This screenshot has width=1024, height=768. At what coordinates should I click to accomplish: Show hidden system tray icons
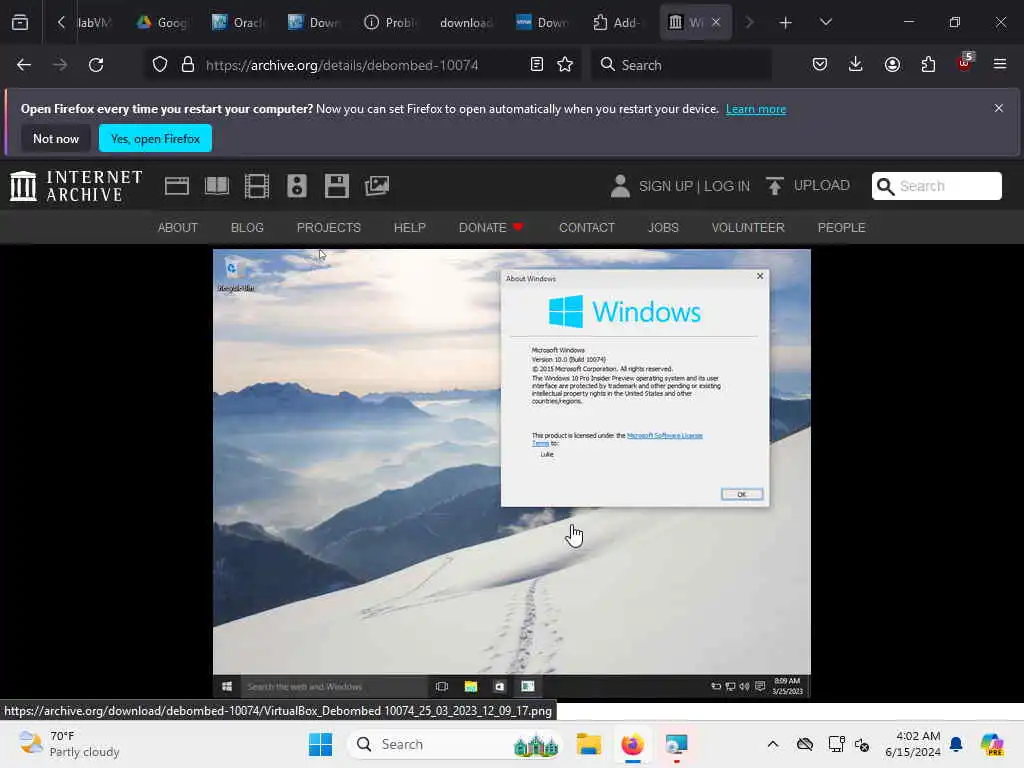click(773, 744)
